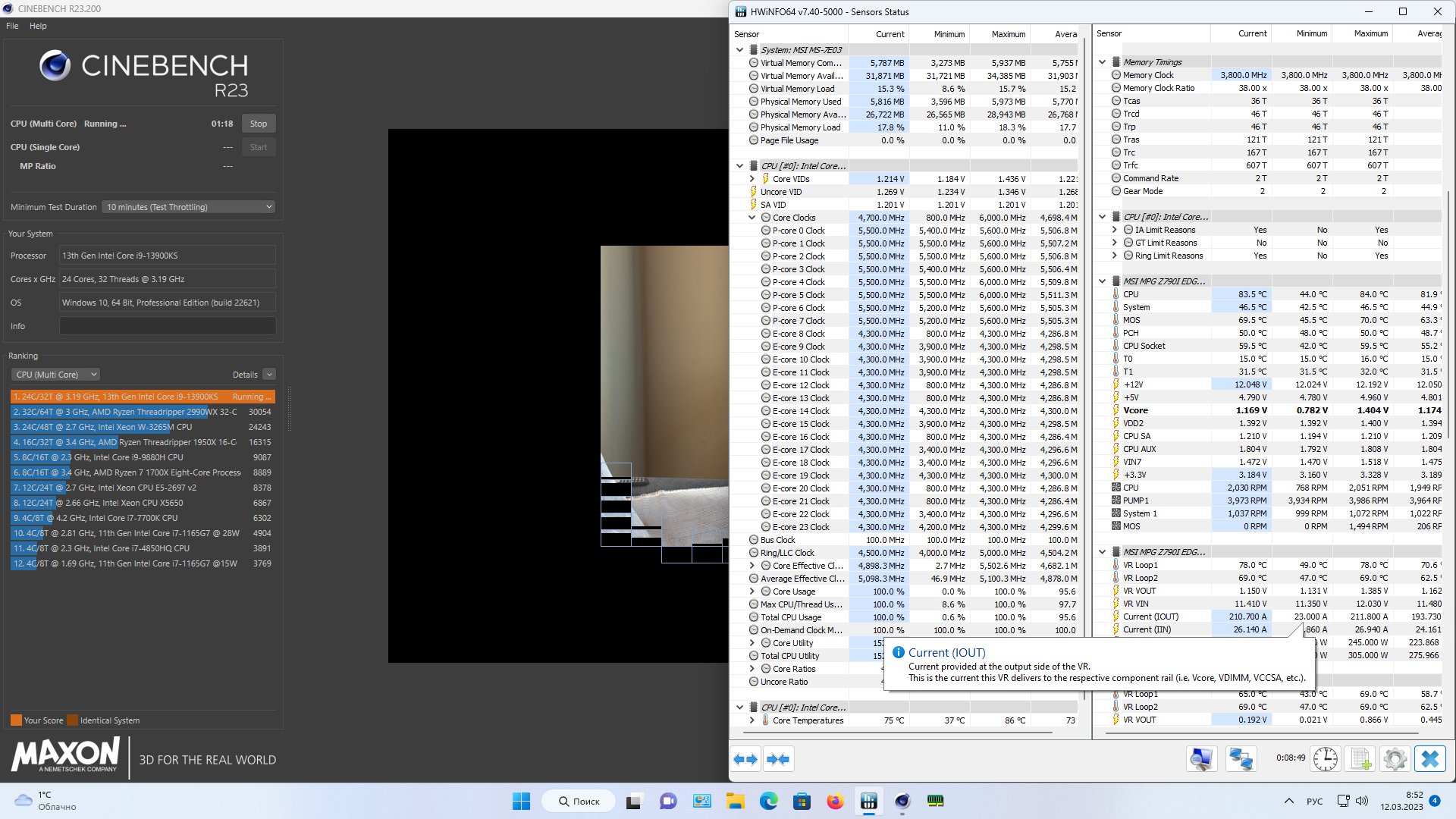The height and width of the screenshot is (819, 1456).
Task: Open the Minimum Test Duration dropdown
Action: [188, 207]
